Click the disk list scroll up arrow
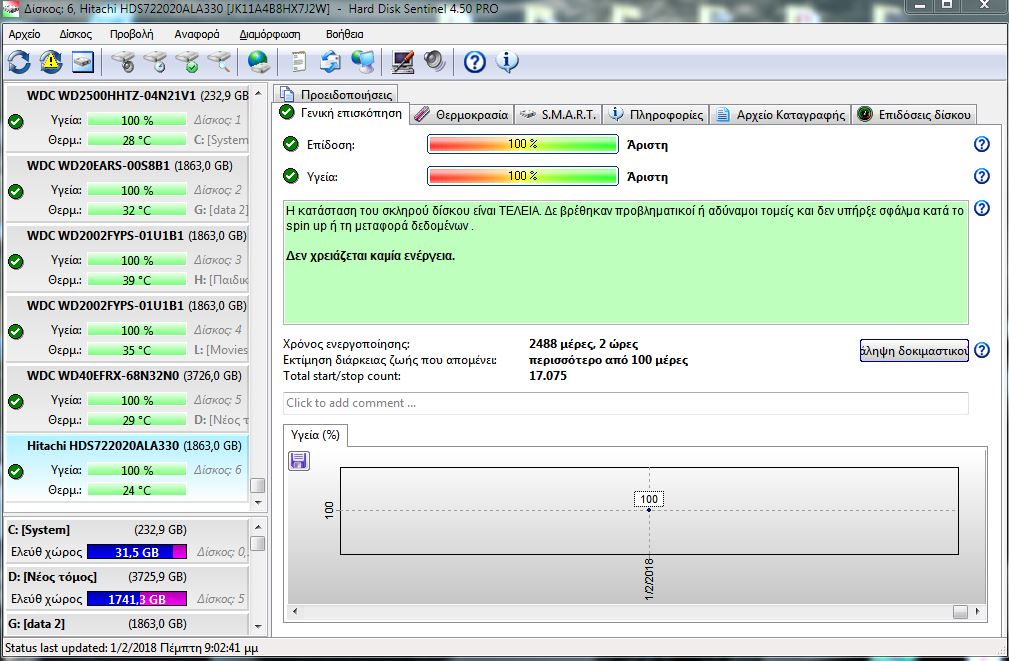Screen dimensions: 1009x661 pyautogui.click(x=258, y=94)
